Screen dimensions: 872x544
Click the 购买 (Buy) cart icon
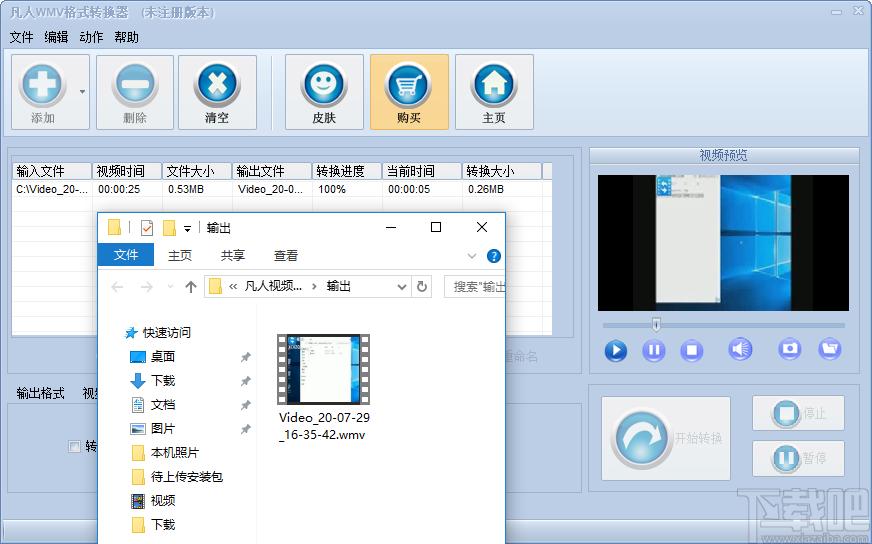409,92
